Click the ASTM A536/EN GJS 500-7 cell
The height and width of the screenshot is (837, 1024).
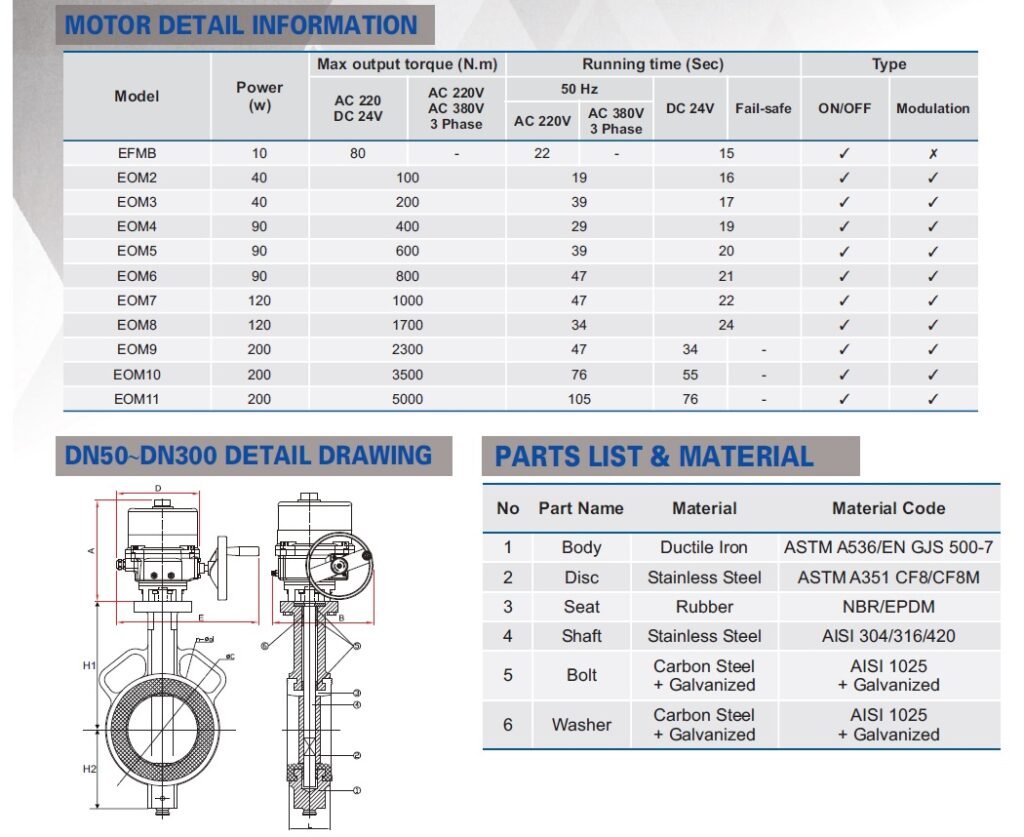[x=888, y=547]
